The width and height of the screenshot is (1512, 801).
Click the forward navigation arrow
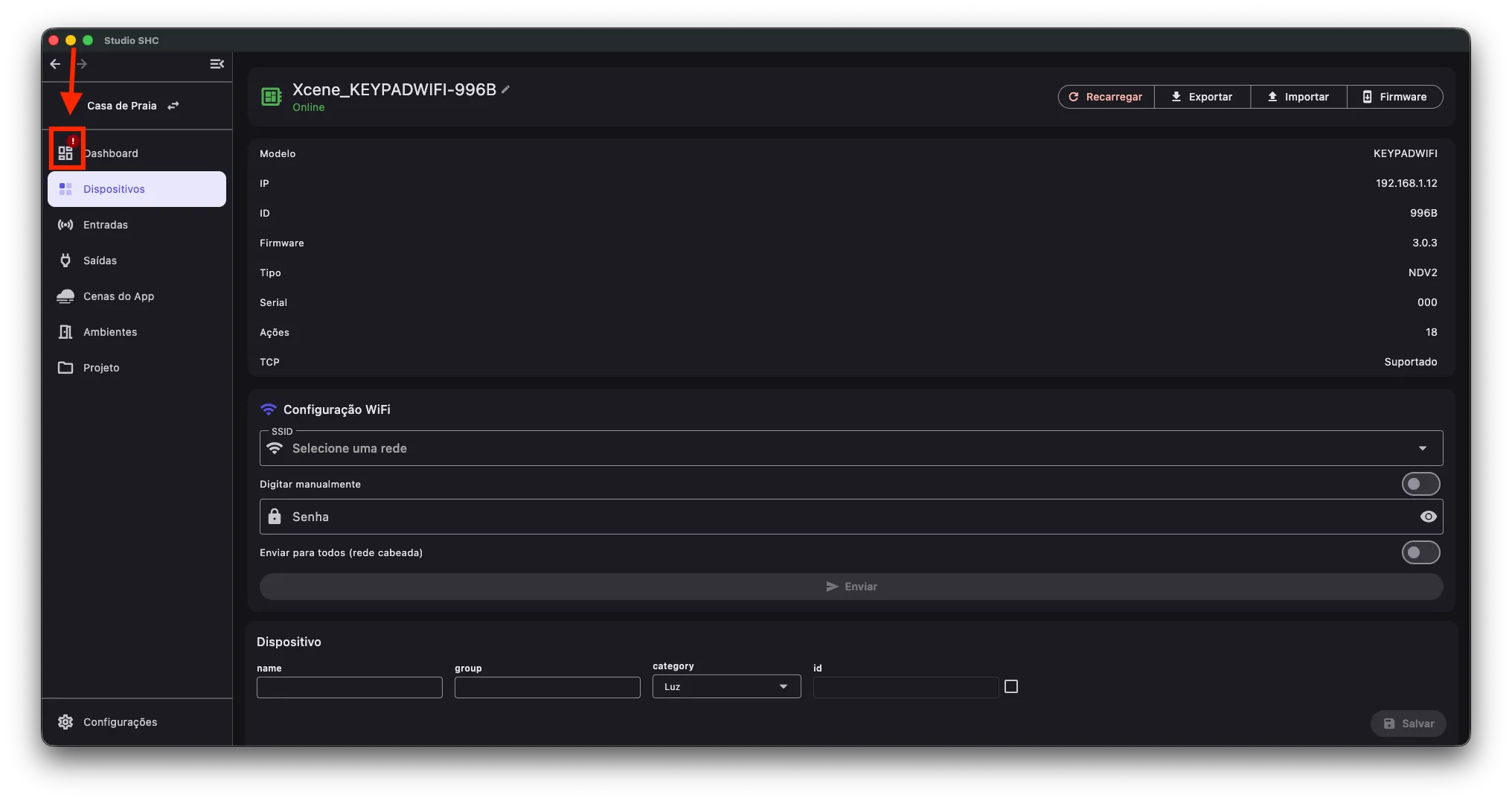point(82,64)
